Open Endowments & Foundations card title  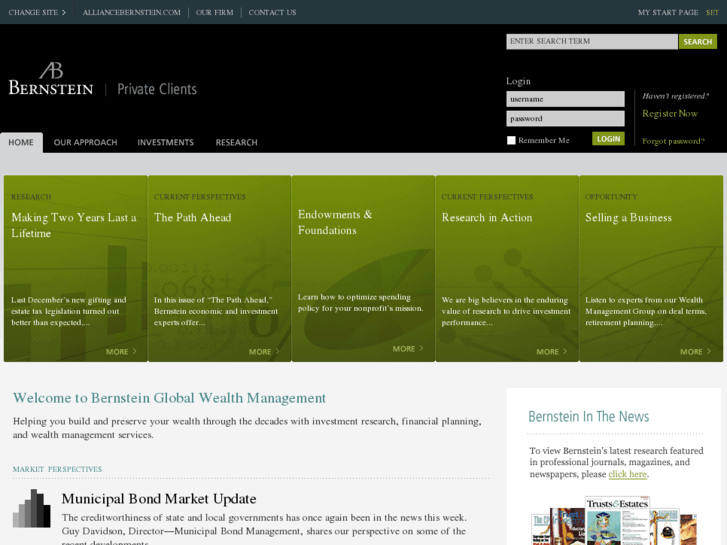335,222
